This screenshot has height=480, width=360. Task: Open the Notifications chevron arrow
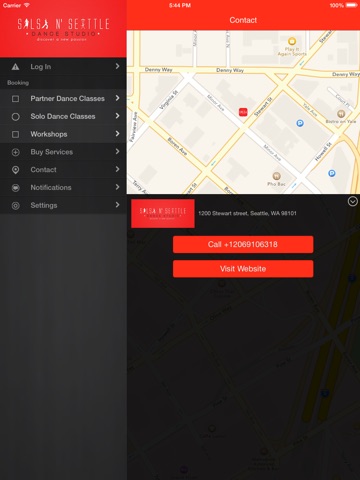click(117, 187)
